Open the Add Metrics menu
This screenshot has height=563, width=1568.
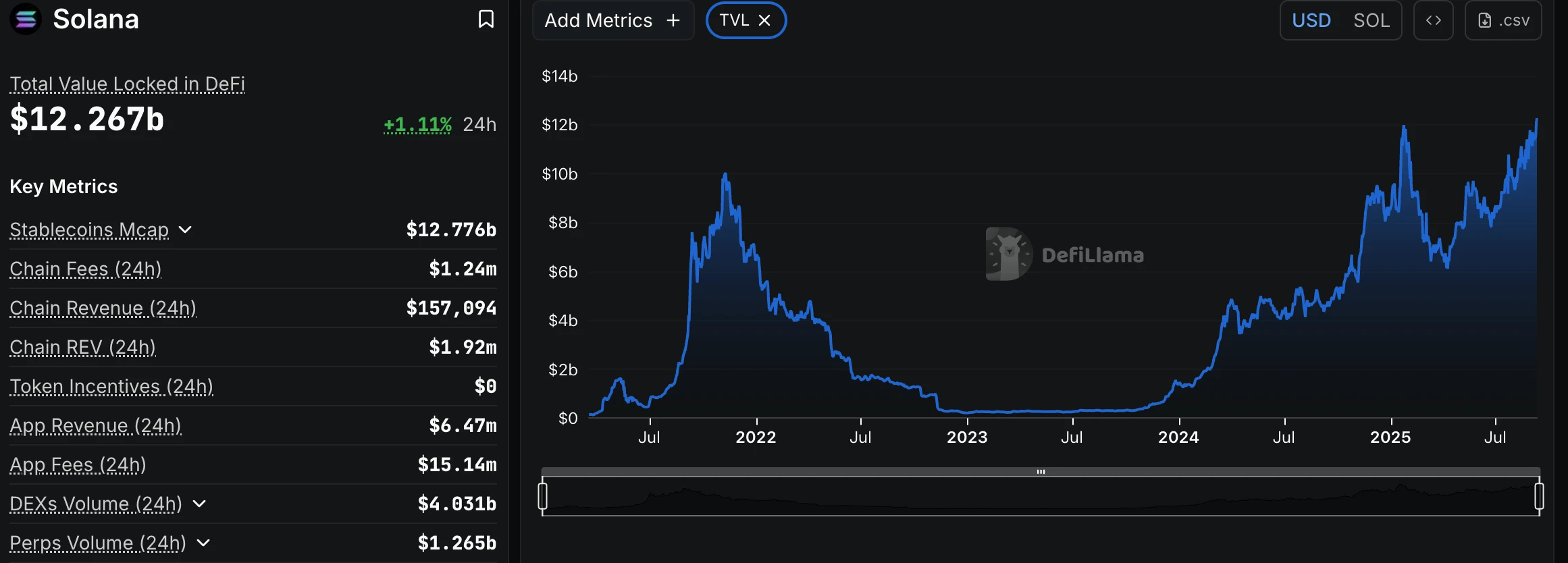click(612, 20)
